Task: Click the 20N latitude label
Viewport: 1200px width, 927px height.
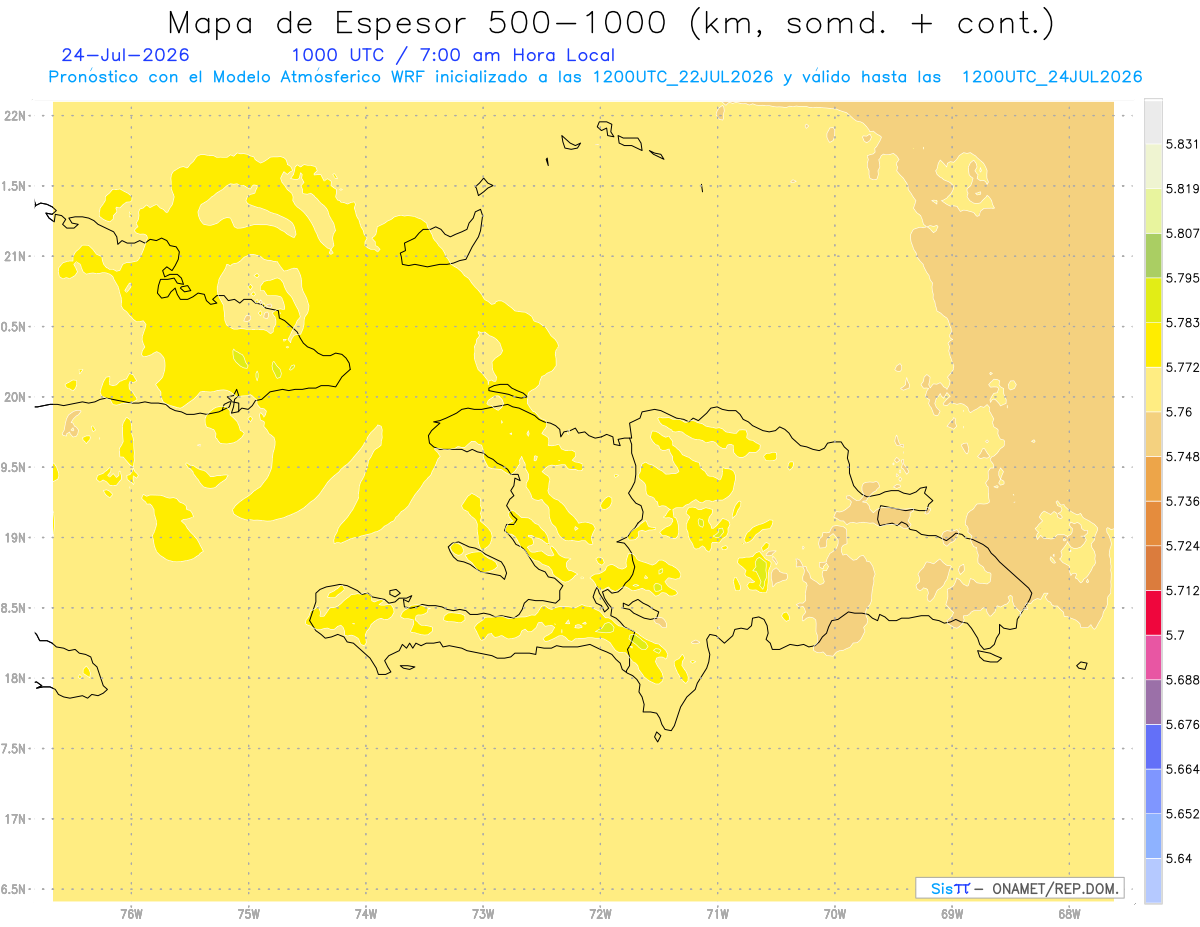Action: click(14, 397)
